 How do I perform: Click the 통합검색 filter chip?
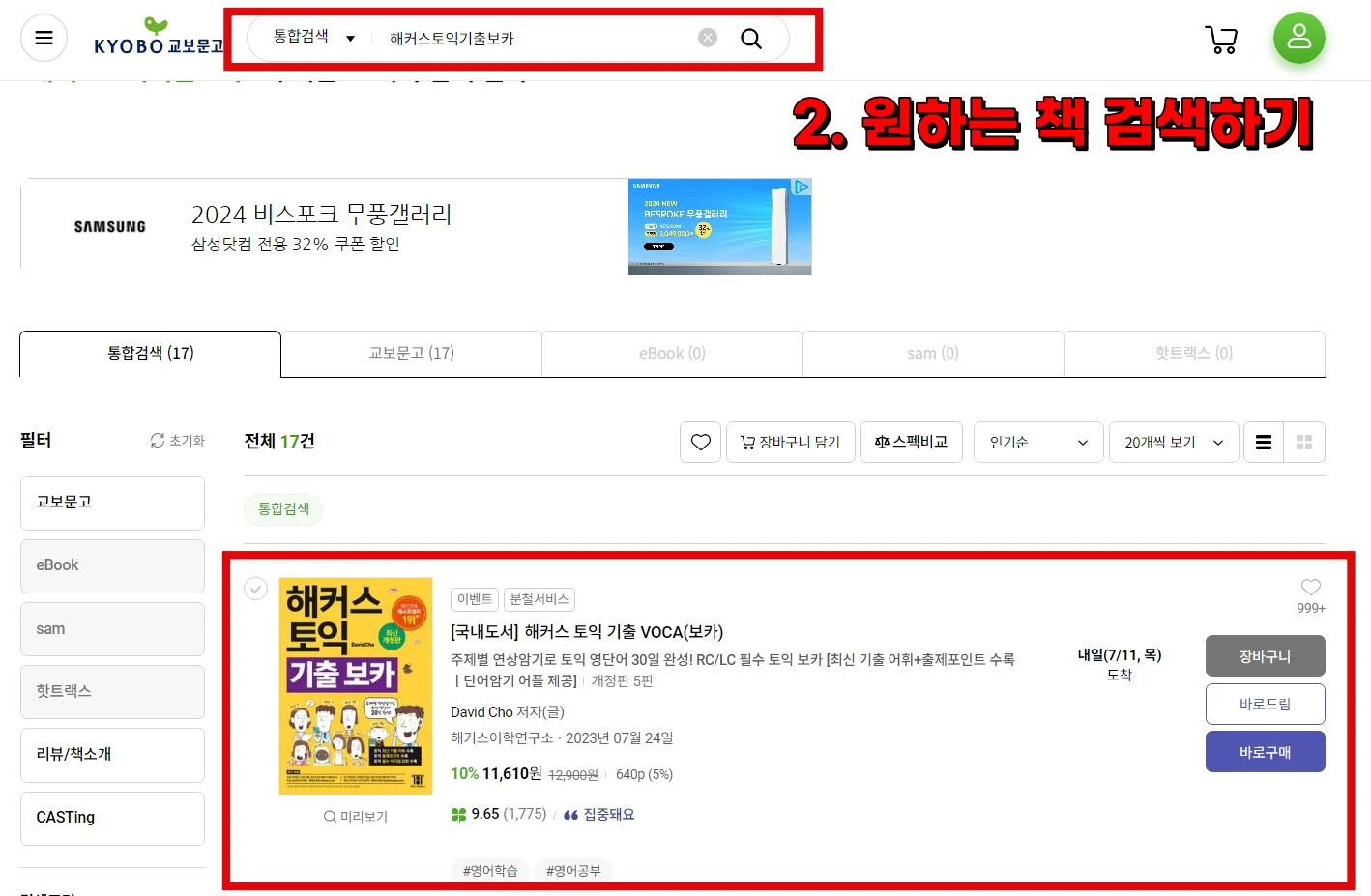click(283, 508)
